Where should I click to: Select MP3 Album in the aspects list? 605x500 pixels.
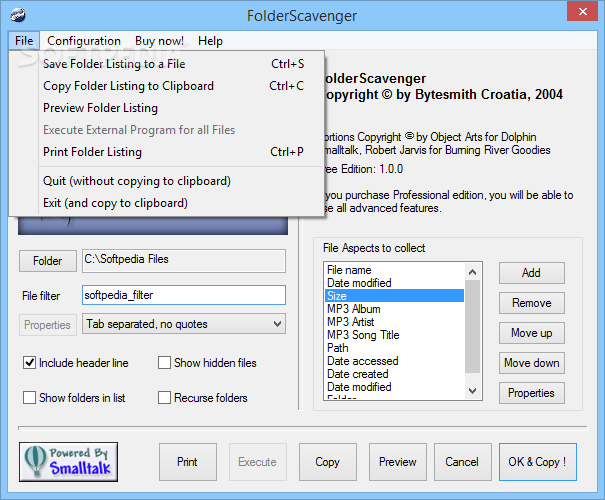click(x=394, y=309)
